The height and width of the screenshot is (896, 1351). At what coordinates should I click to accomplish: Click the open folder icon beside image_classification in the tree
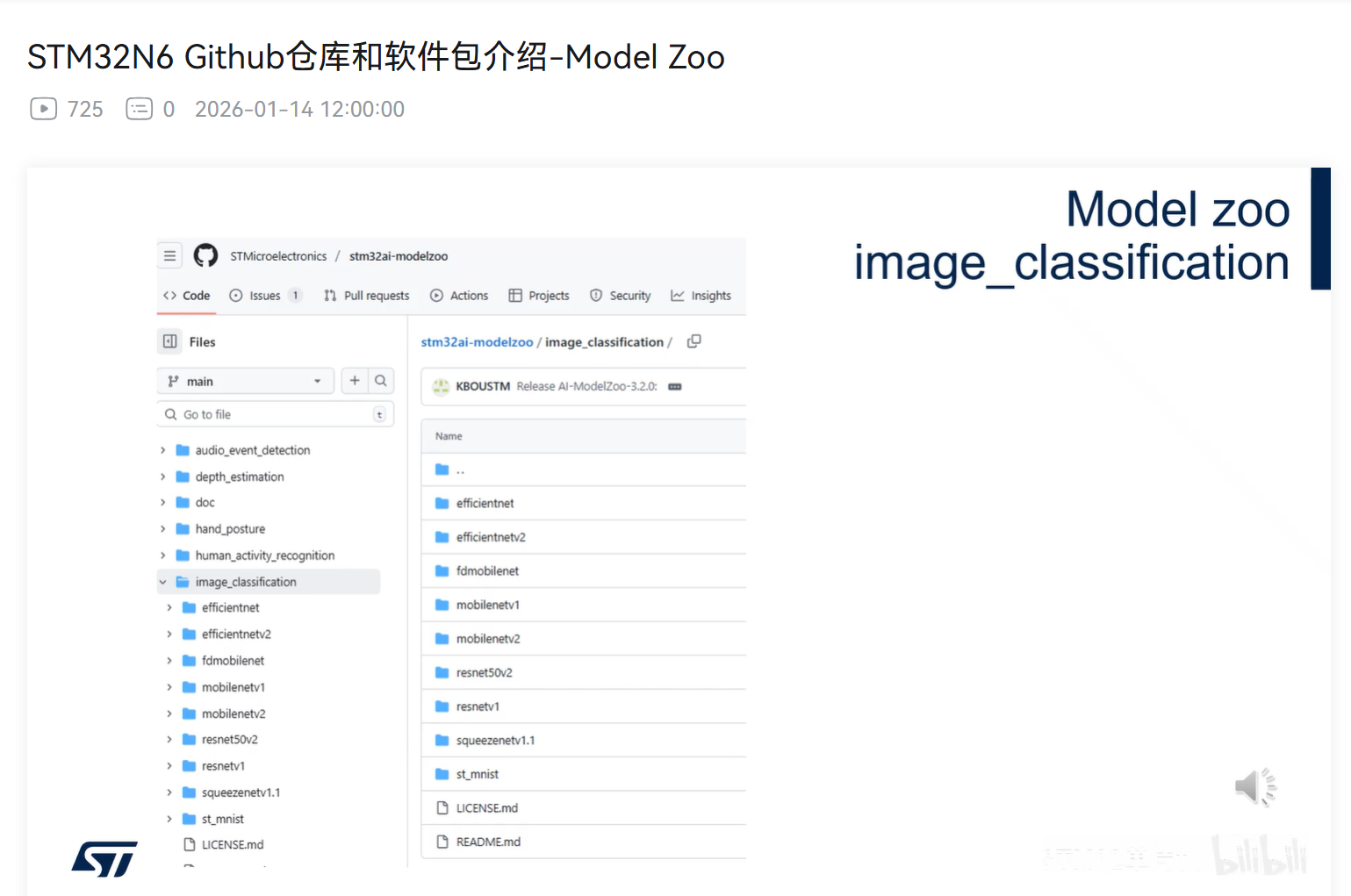pyautogui.click(x=183, y=582)
